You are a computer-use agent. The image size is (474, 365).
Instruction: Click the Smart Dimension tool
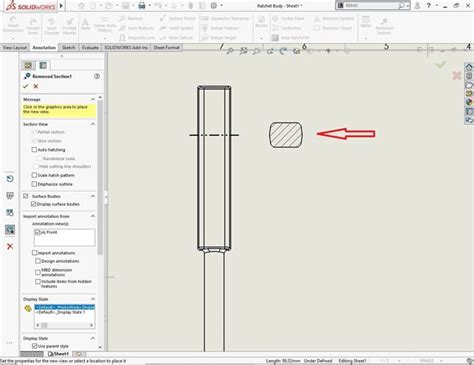pyautogui.click(x=13, y=25)
